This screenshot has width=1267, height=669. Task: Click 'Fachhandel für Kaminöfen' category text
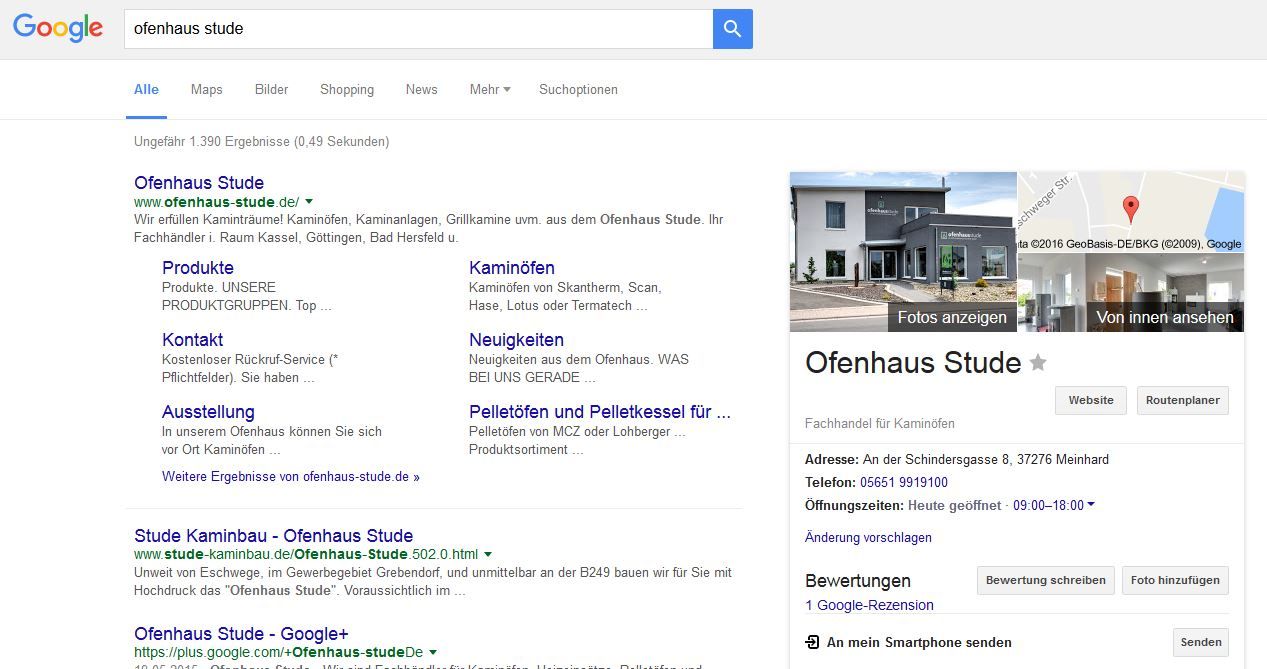880,423
